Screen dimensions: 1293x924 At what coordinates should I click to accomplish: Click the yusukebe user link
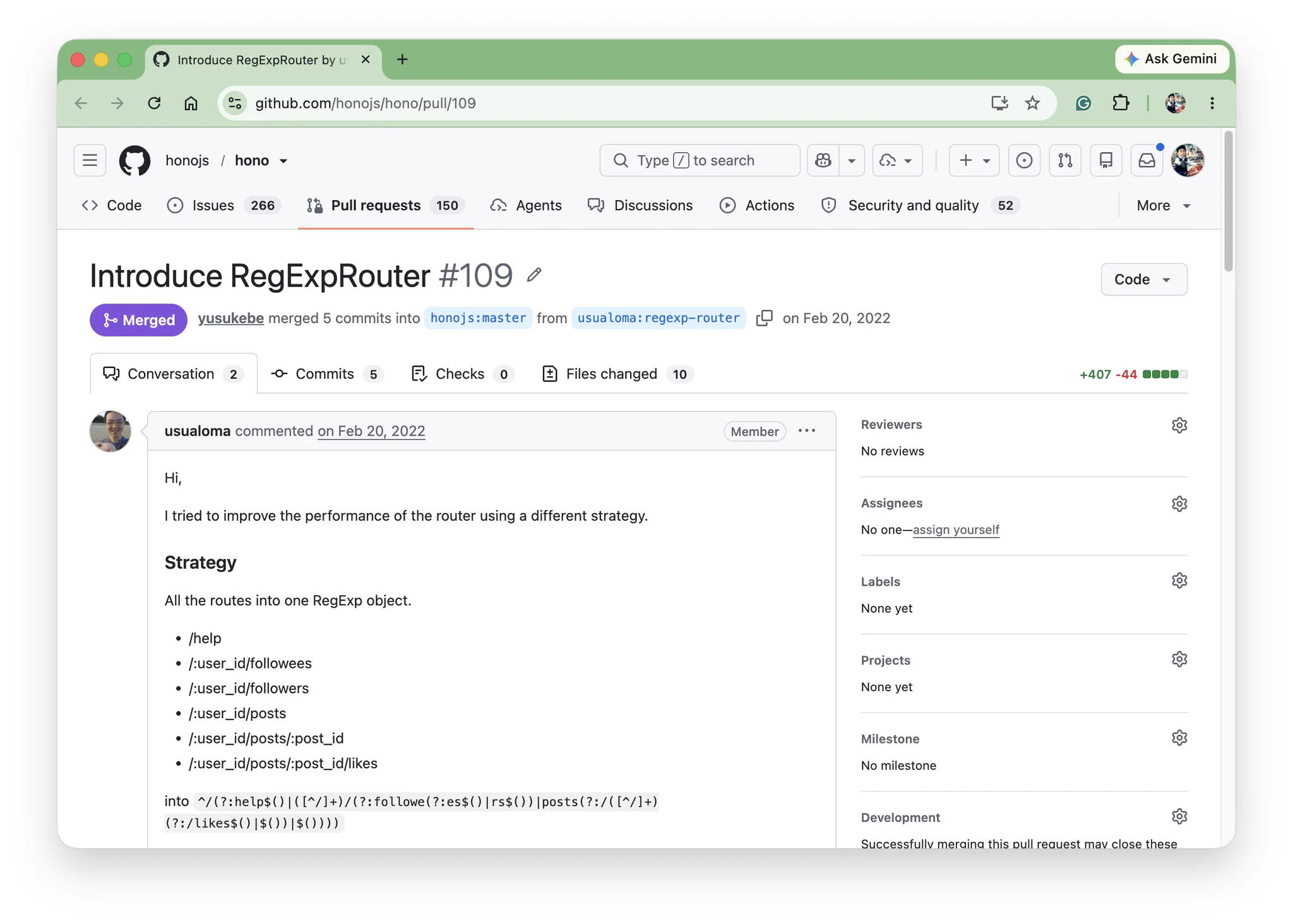tap(230, 318)
